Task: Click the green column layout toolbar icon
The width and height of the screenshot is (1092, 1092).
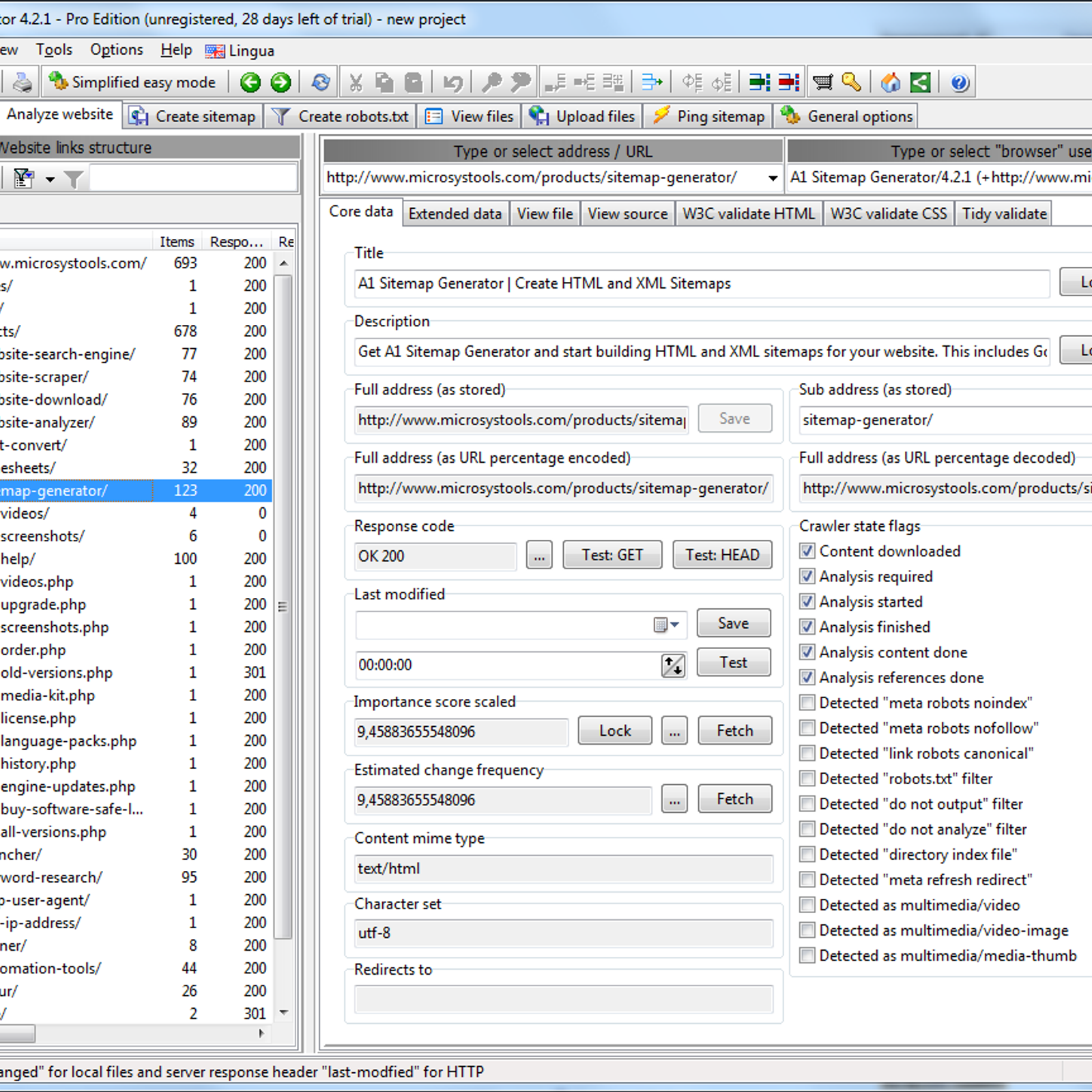Action: (759, 83)
